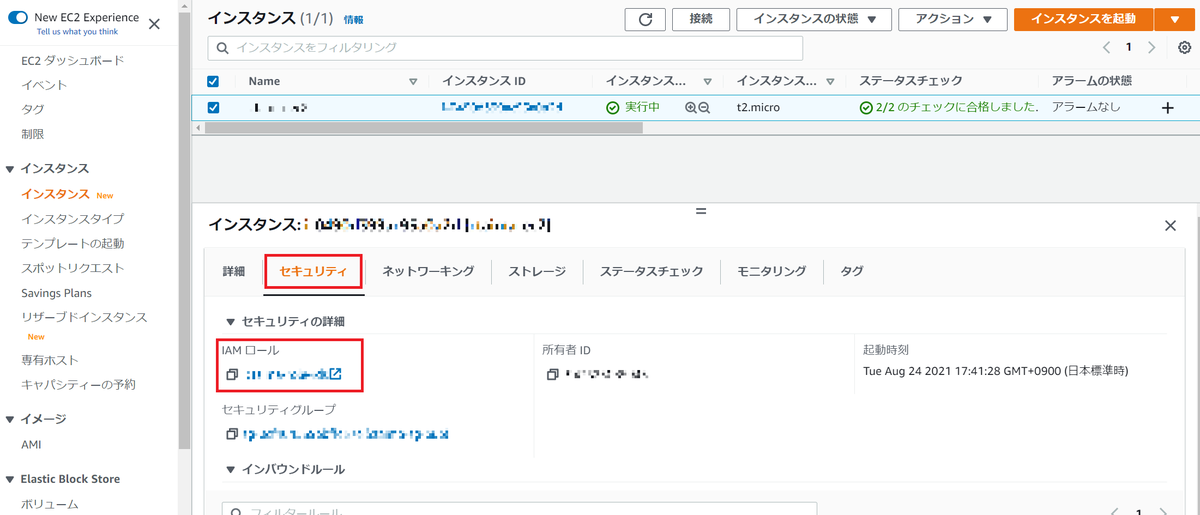
Task: Open Savings Plans in sidebar
Action: (56, 293)
